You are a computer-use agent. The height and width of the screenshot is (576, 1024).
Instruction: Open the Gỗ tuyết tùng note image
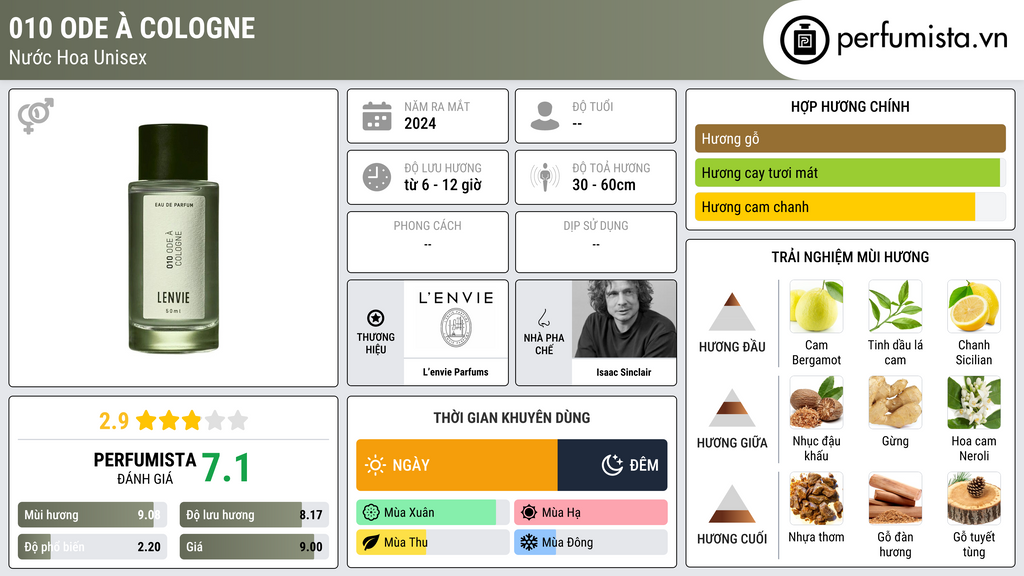[974, 499]
